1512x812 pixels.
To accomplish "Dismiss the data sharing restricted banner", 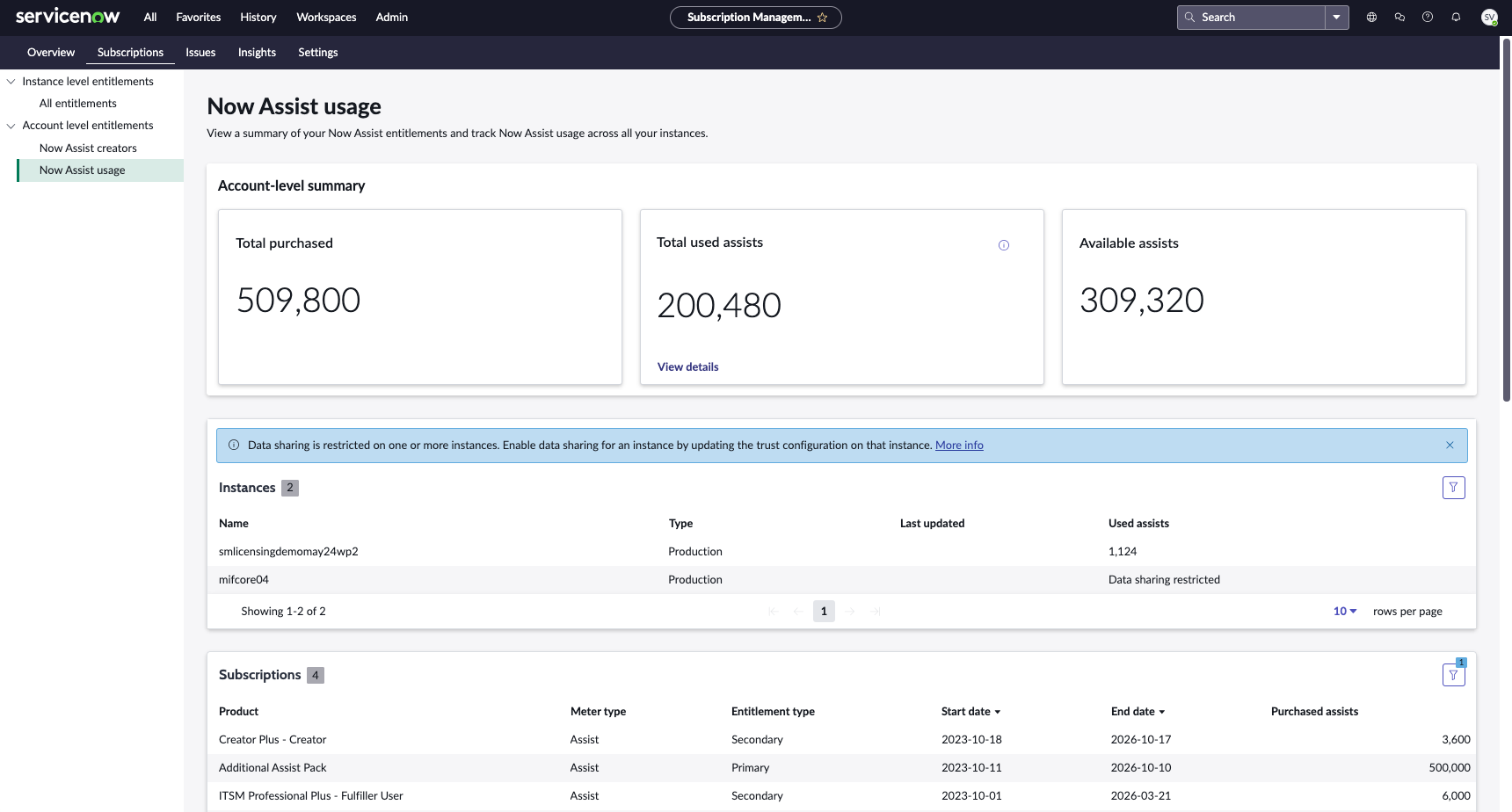I will pyautogui.click(x=1450, y=446).
